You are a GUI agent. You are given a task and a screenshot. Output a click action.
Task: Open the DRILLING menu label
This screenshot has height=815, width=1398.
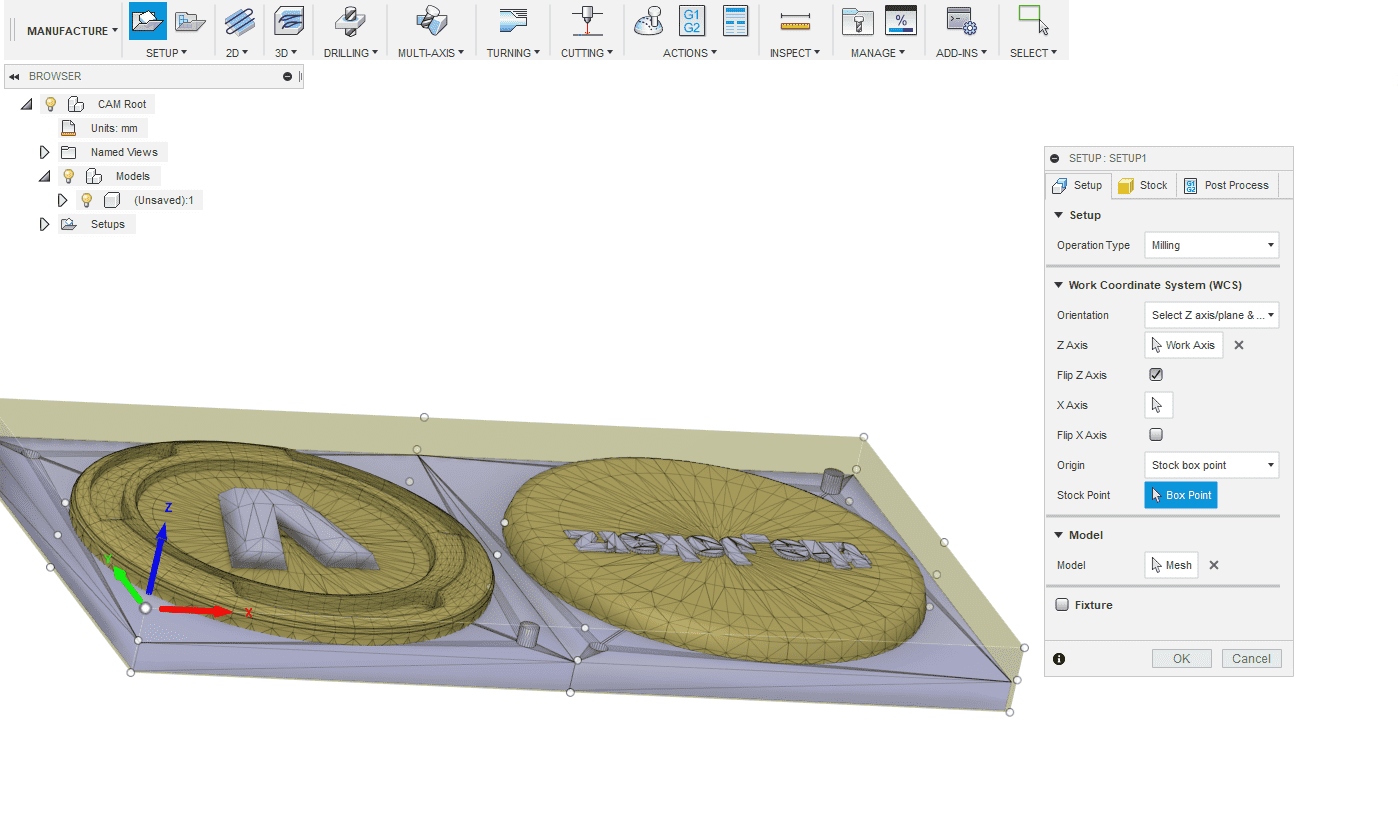click(351, 53)
